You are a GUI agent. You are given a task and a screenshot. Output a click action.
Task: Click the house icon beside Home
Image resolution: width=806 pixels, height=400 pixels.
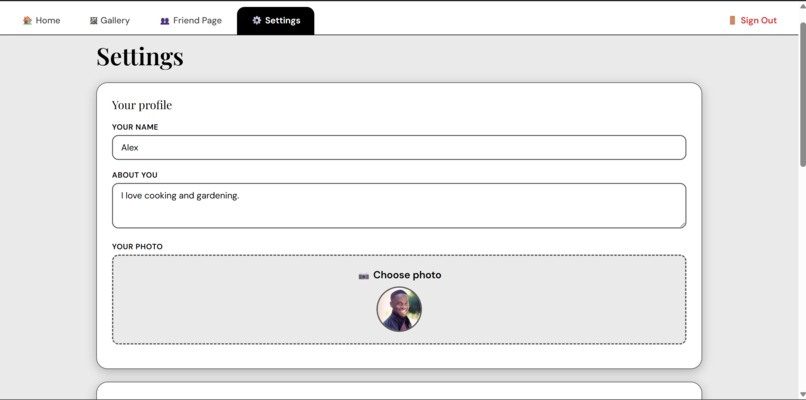click(x=27, y=21)
